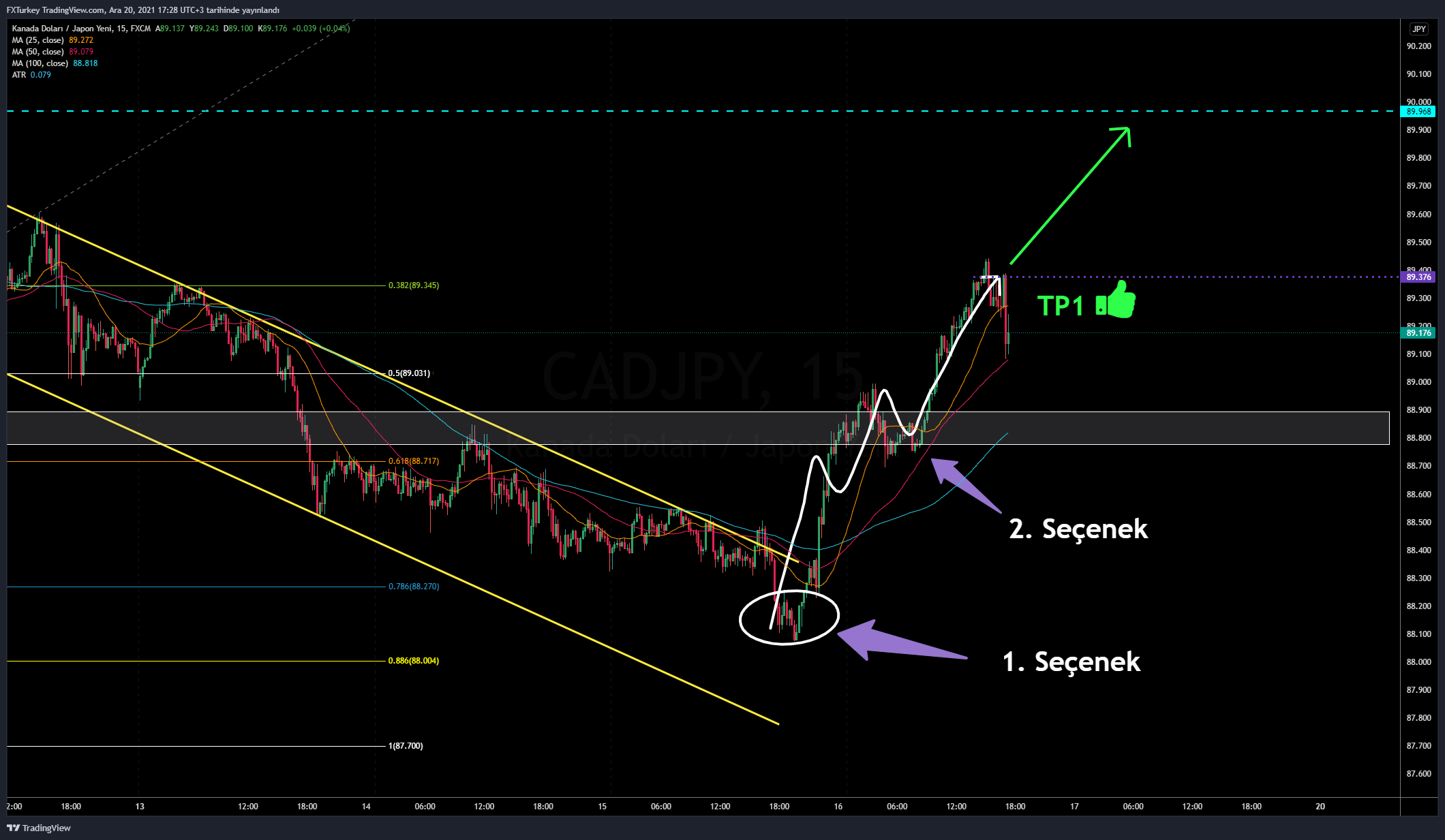
Task: Click the 89.176 current price label
Action: click(x=1418, y=333)
